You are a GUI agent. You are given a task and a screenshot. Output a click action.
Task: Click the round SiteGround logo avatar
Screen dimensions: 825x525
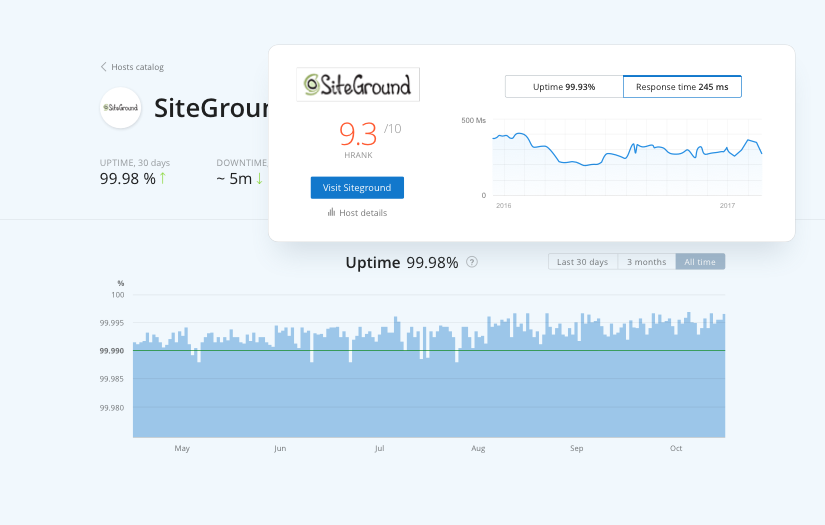pyautogui.click(x=120, y=108)
